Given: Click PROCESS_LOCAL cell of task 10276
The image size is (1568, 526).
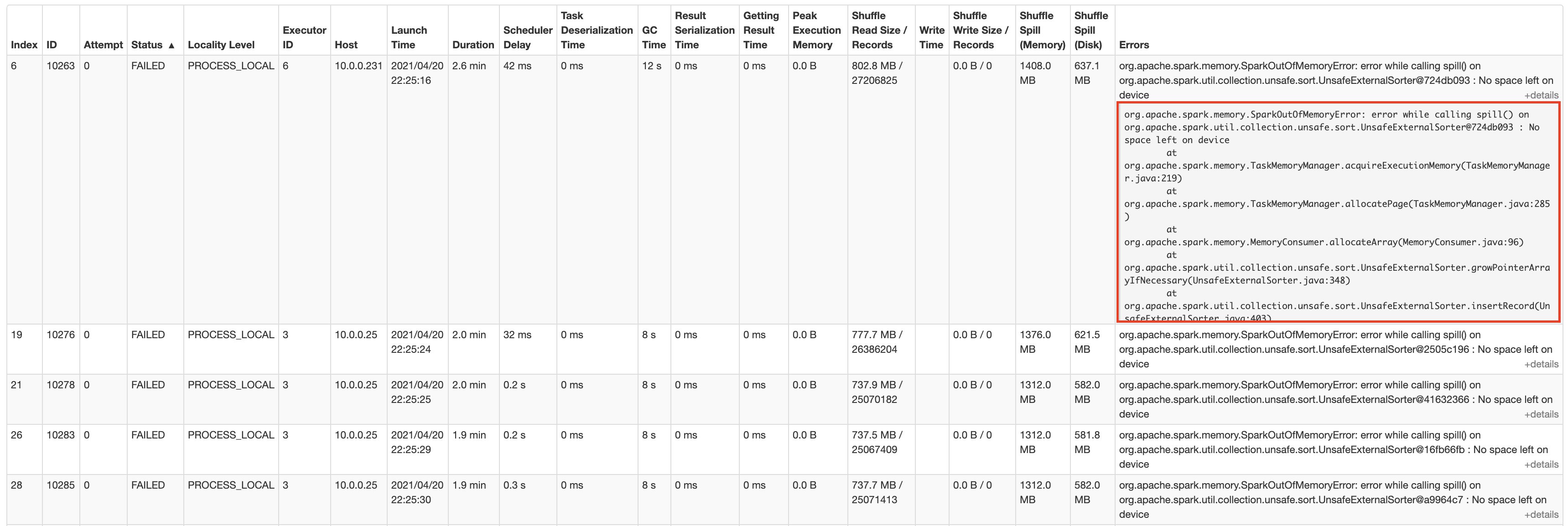Looking at the screenshot, I should point(231,335).
